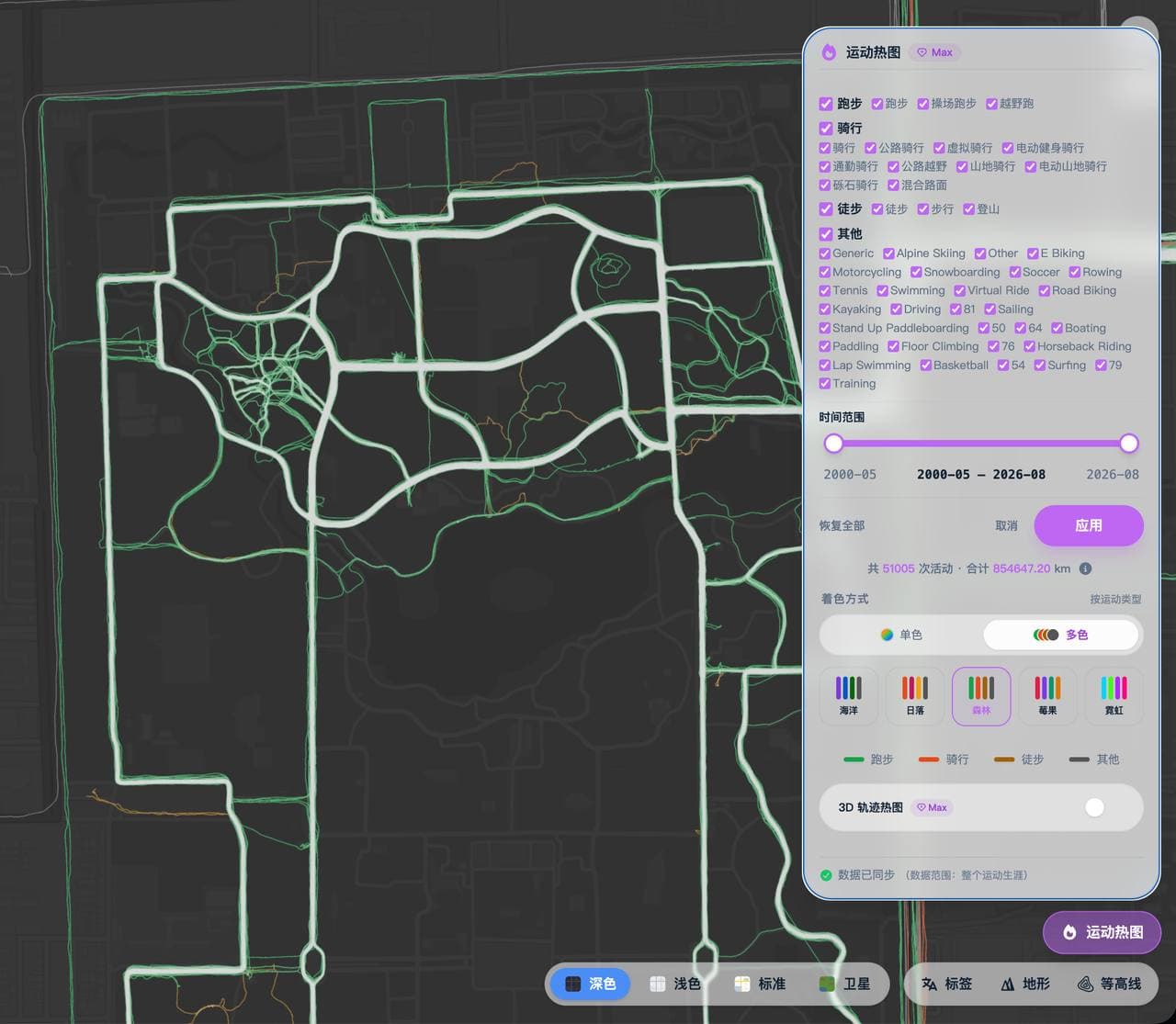Uncheck the 越野跑 checkbox

[991, 104]
